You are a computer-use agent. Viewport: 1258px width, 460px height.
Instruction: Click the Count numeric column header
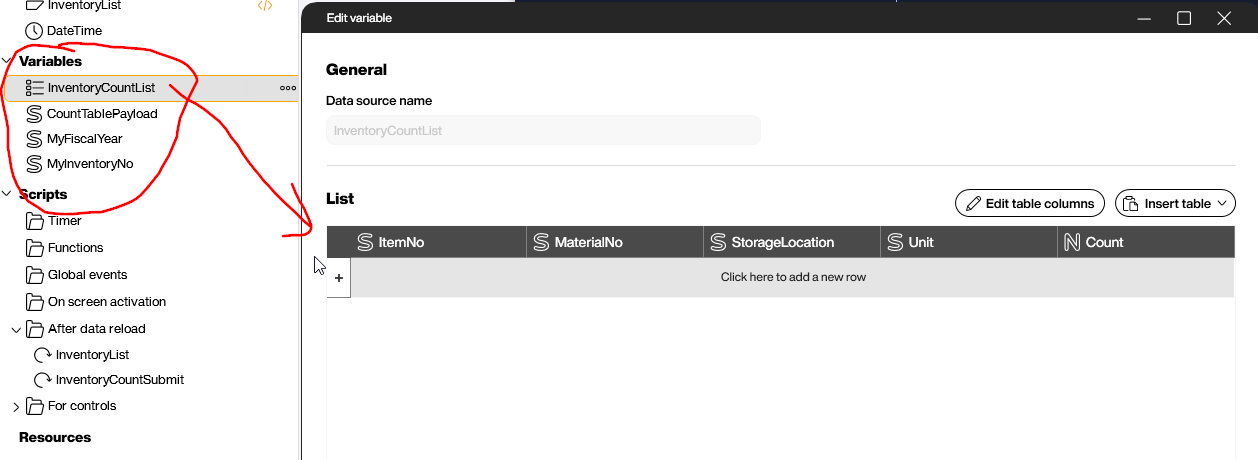click(1104, 242)
